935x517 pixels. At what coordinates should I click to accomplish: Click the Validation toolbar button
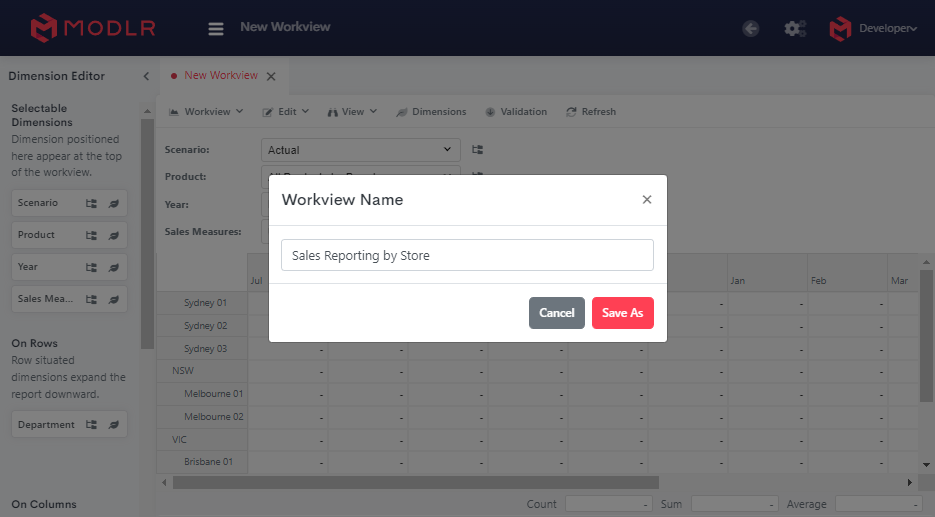click(x=516, y=112)
